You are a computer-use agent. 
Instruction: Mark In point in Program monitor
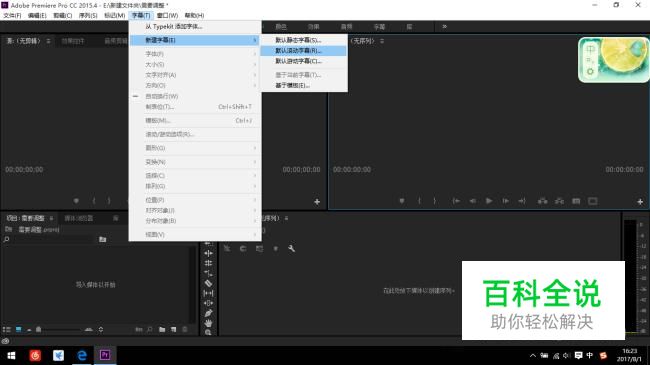point(420,201)
